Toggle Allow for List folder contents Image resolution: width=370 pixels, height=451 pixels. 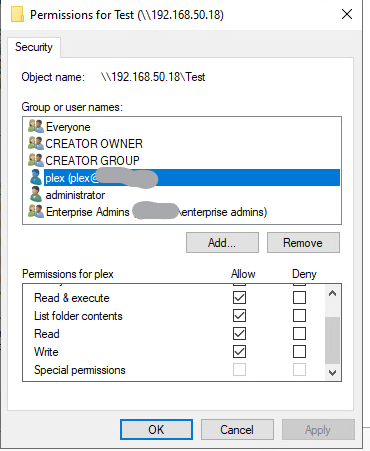pos(239,315)
